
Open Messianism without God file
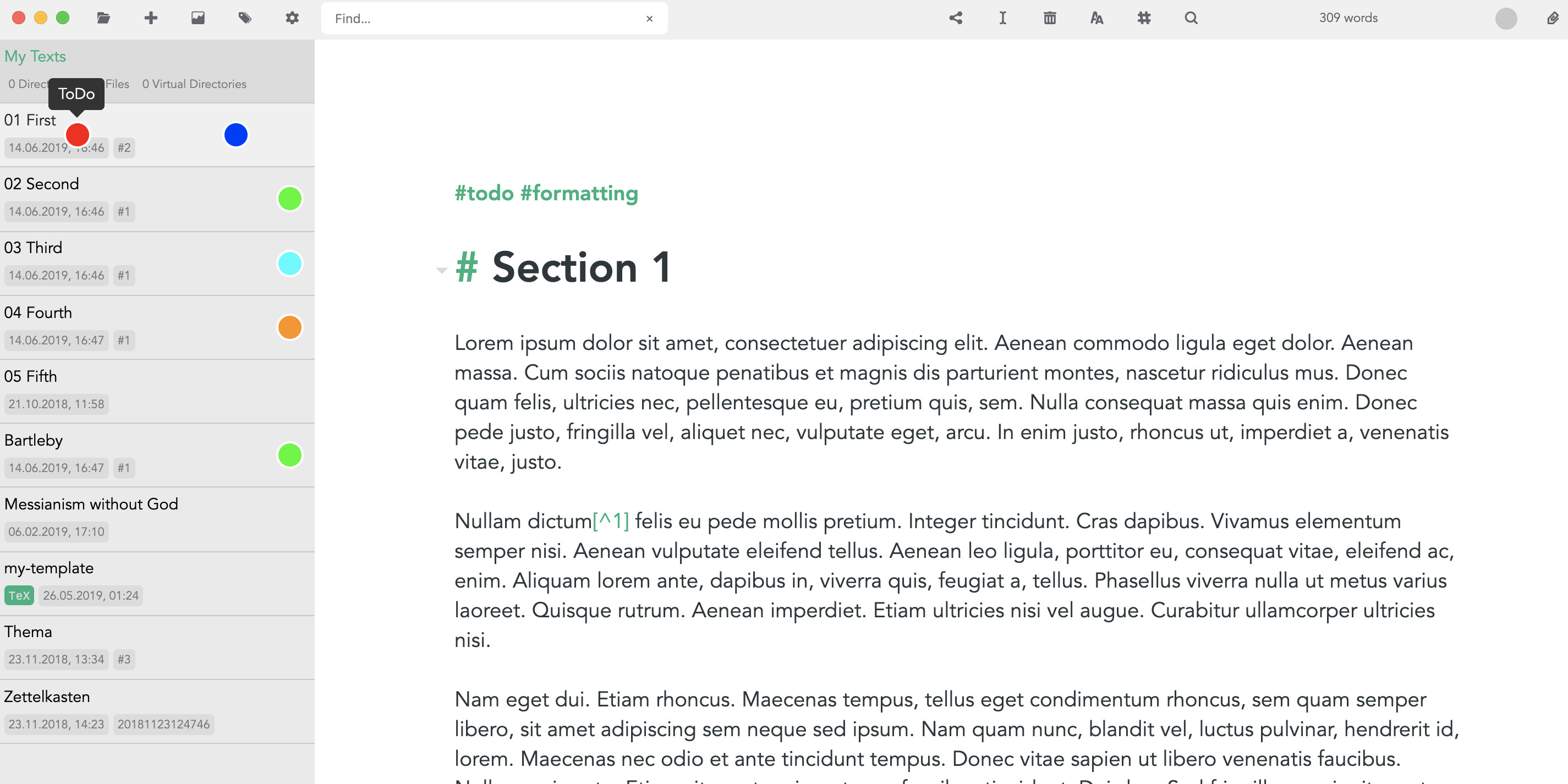click(157, 519)
